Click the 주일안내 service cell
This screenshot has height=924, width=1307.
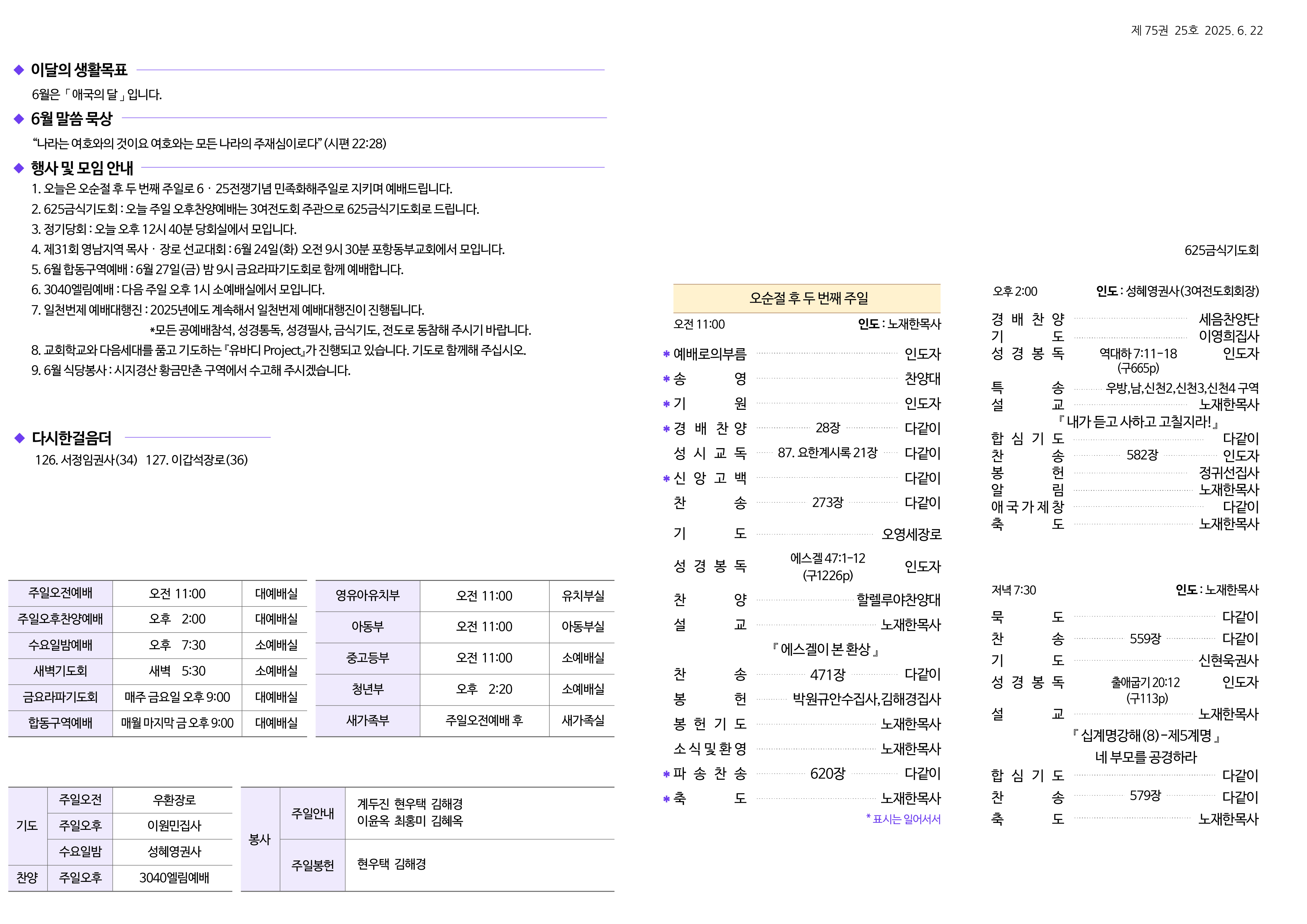[313, 814]
